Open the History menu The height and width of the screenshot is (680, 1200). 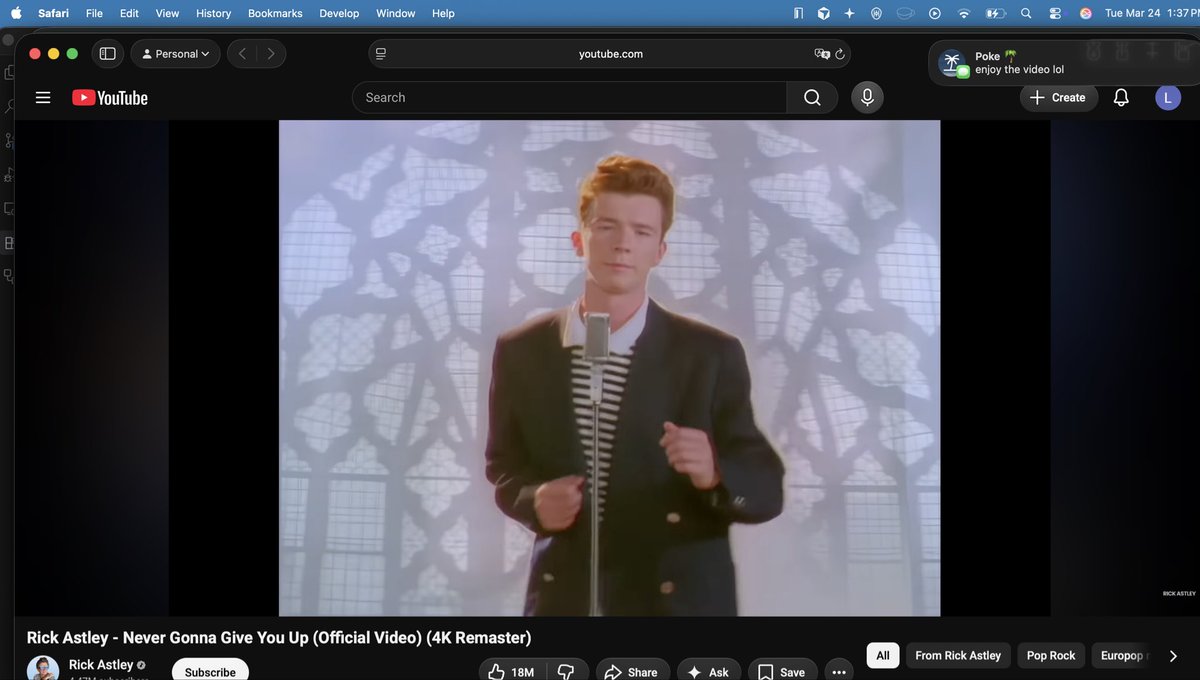(x=213, y=13)
